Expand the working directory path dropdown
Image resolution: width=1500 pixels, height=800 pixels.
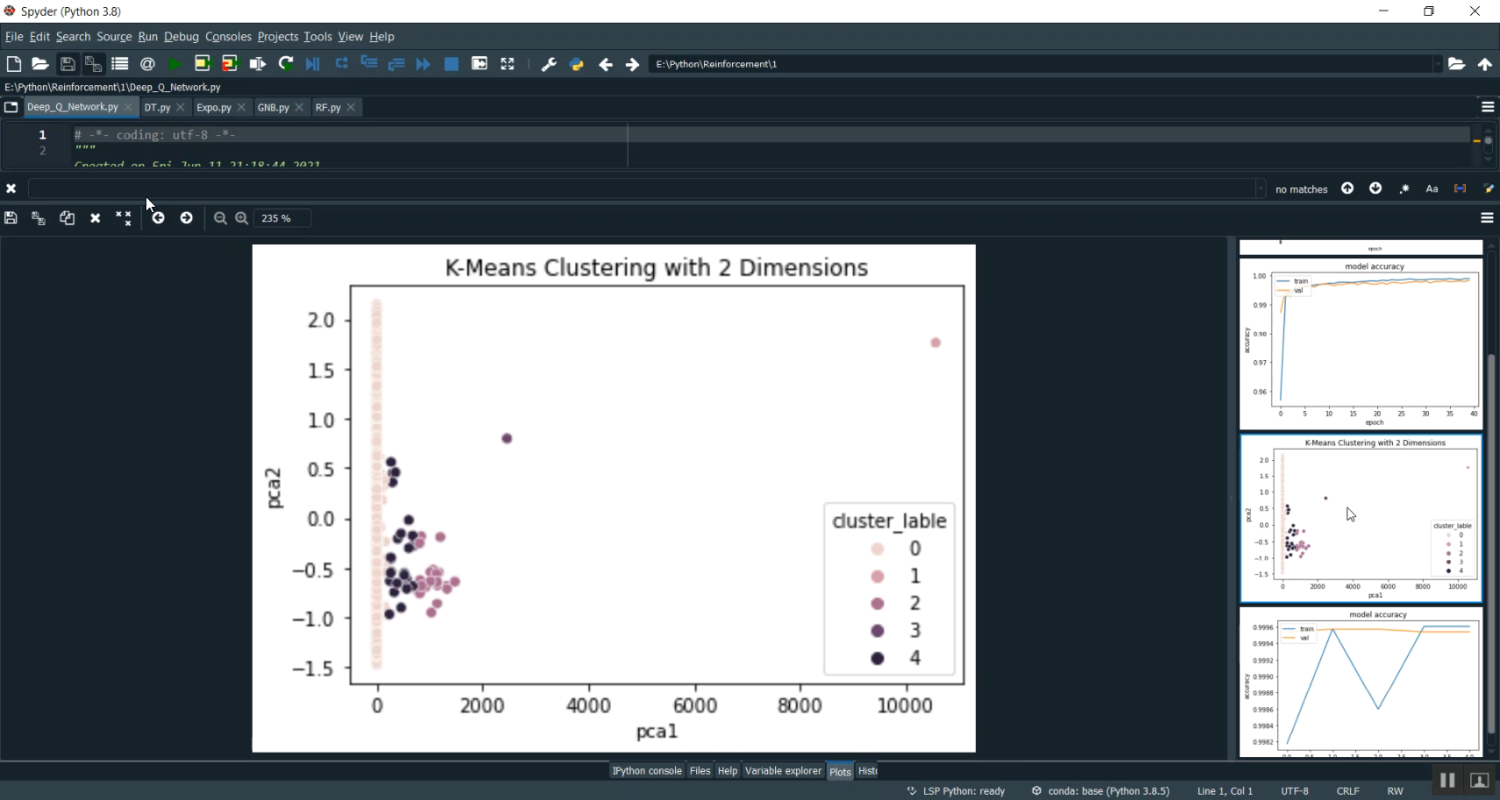point(1438,64)
